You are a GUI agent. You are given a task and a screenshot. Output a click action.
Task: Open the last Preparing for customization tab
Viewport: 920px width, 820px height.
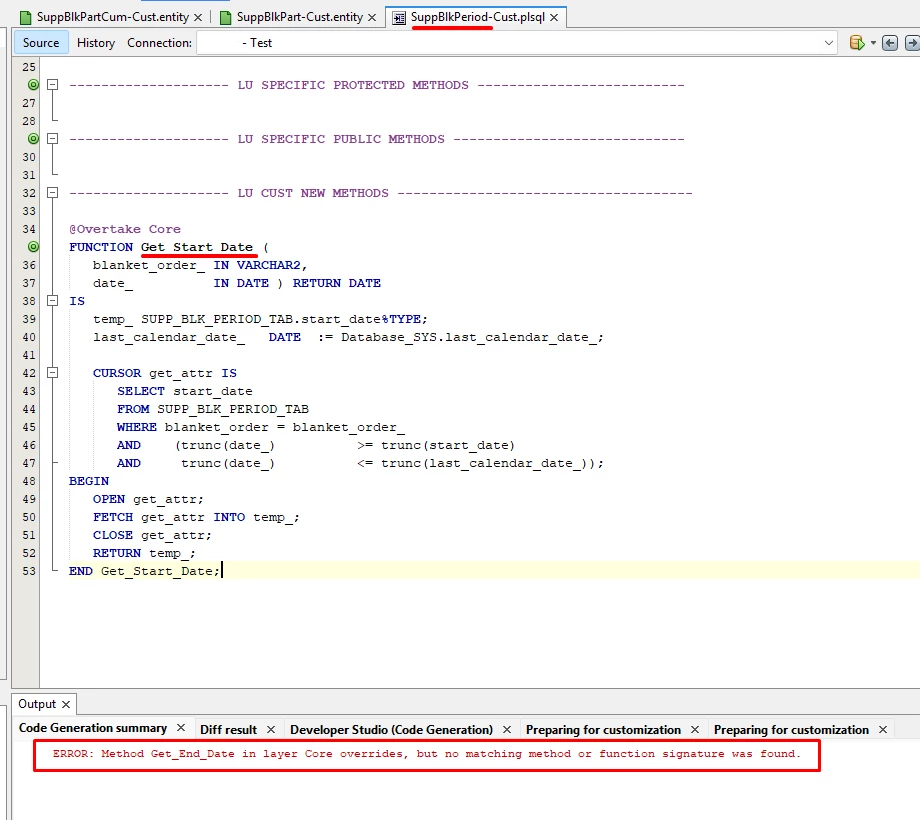791,730
